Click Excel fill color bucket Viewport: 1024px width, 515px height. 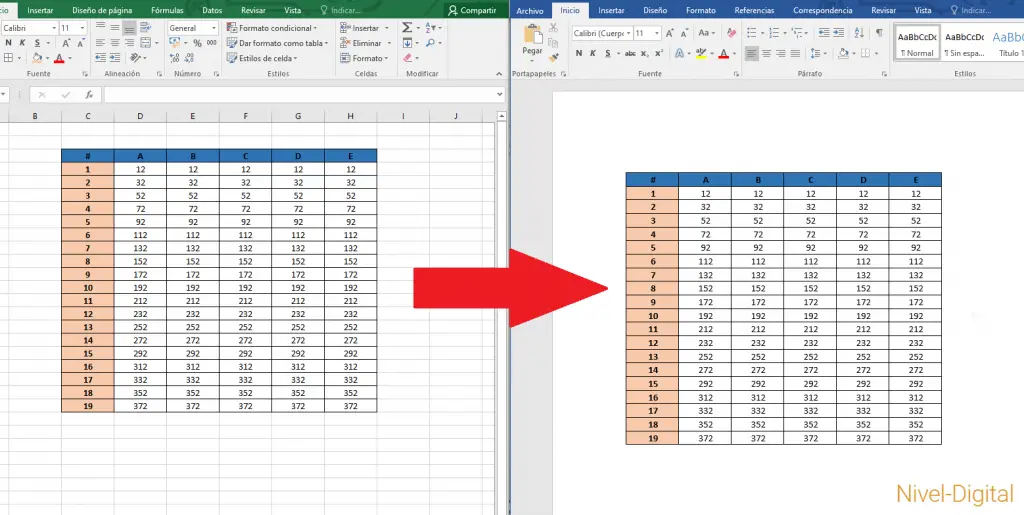click(37, 58)
